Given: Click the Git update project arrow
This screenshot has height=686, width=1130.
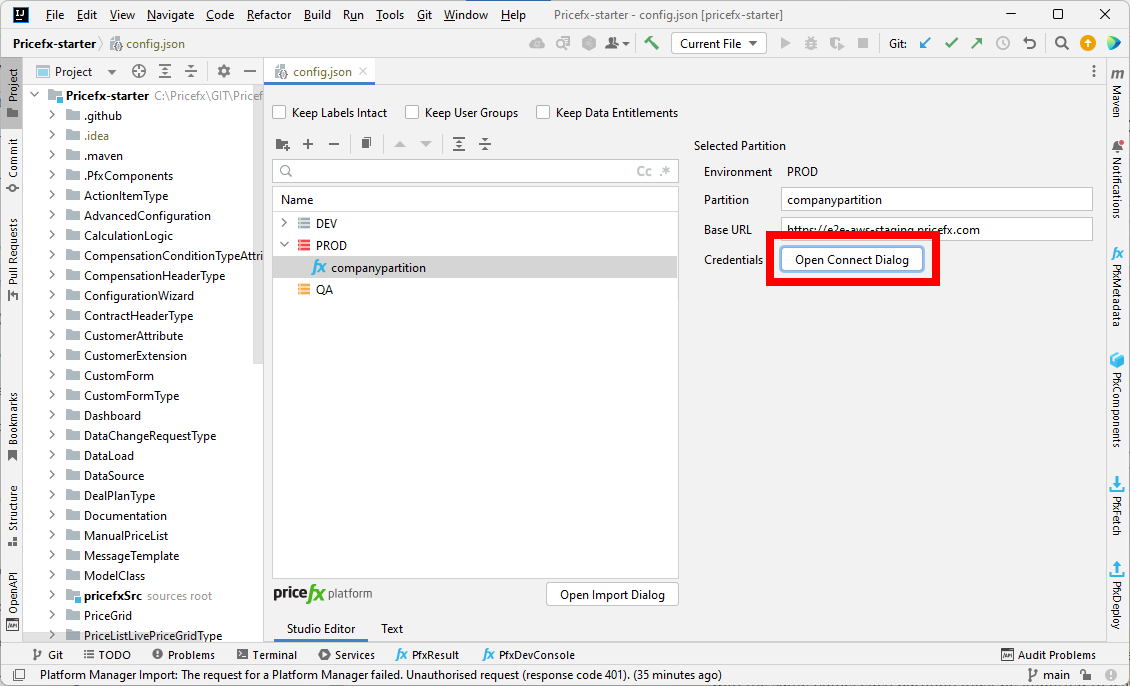Looking at the screenshot, I should click(x=925, y=43).
